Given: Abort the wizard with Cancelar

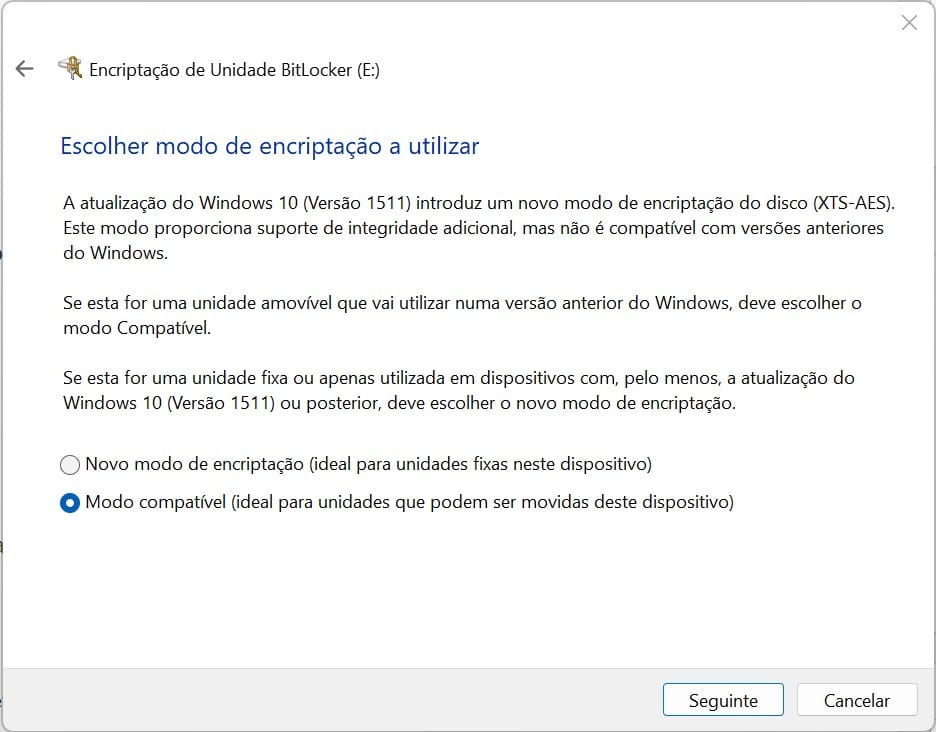Looking at the screenshot, I should click(x=857, y=700).
